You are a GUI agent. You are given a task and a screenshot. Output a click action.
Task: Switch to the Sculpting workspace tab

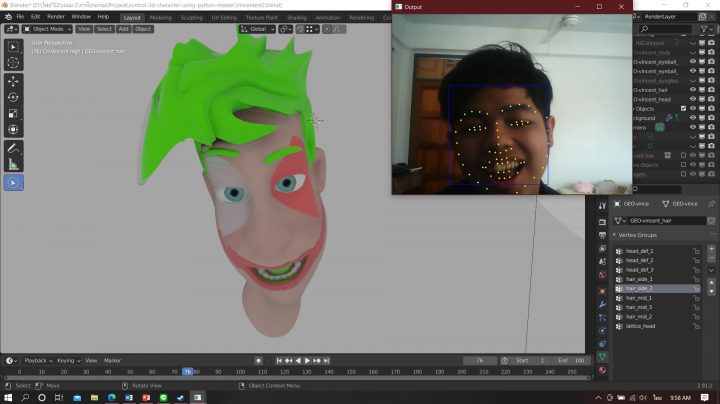tap(191, 17)
